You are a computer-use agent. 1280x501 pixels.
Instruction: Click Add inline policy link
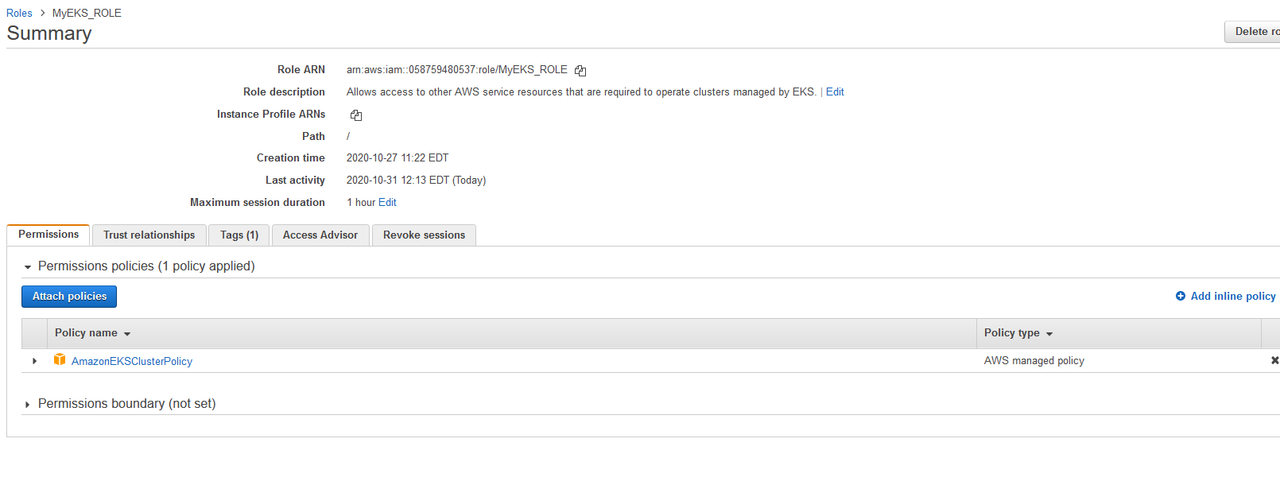tap(1233, 296)
